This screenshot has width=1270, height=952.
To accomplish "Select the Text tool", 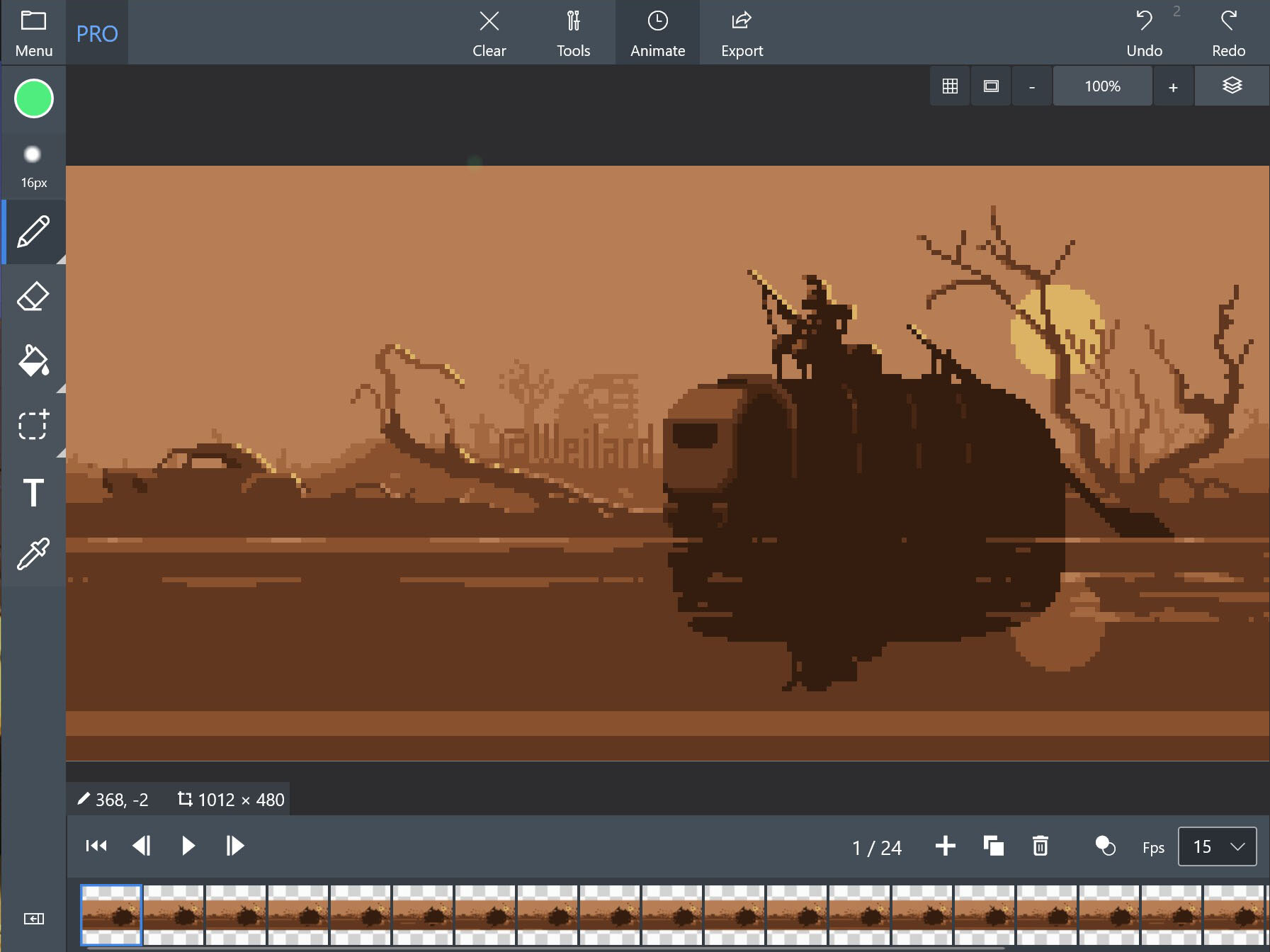I will point(33,492).
